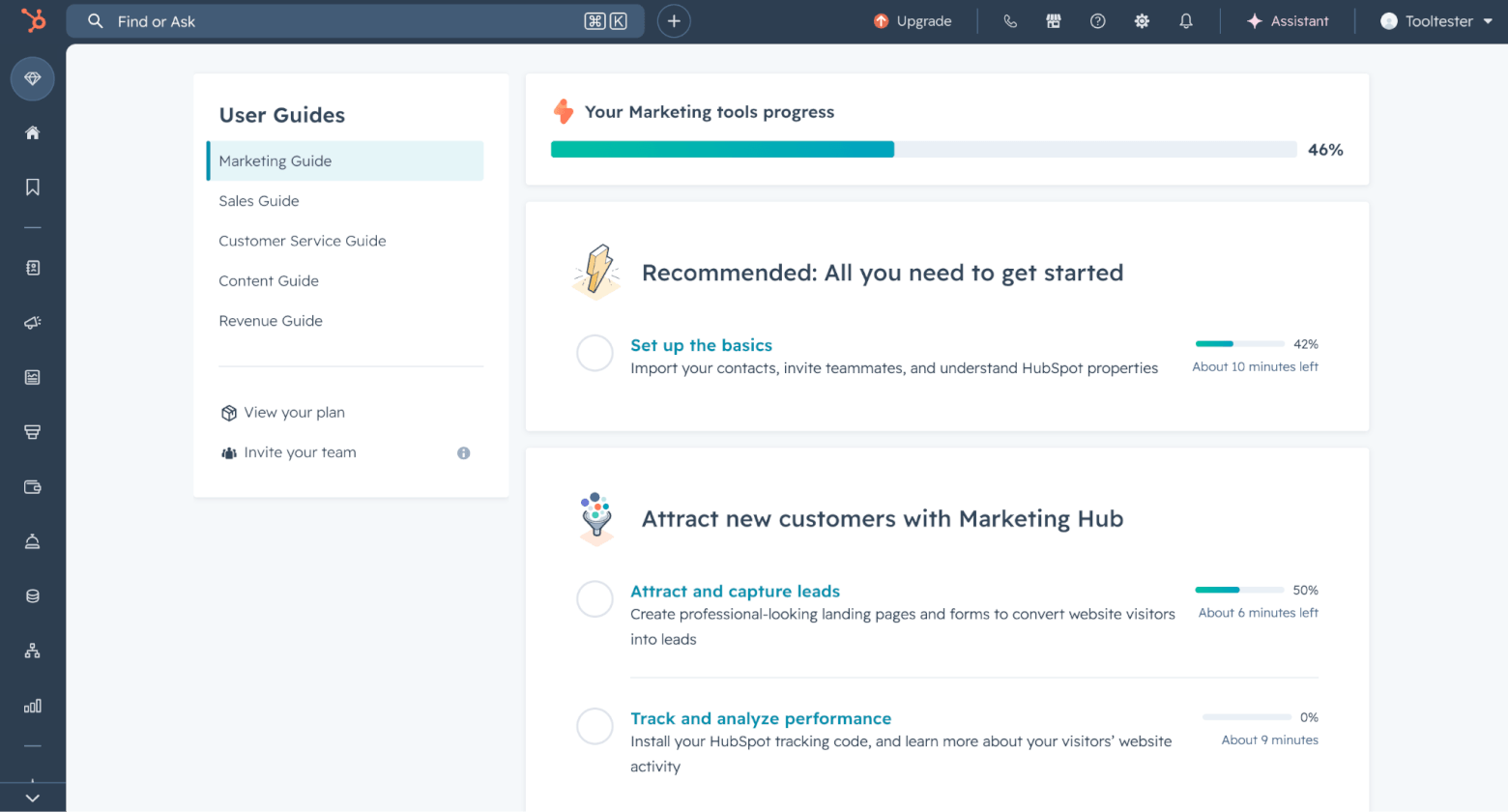1508x812 pixels.
Task: Click the 42% progress bar for basics
Action: [1240, 344]
